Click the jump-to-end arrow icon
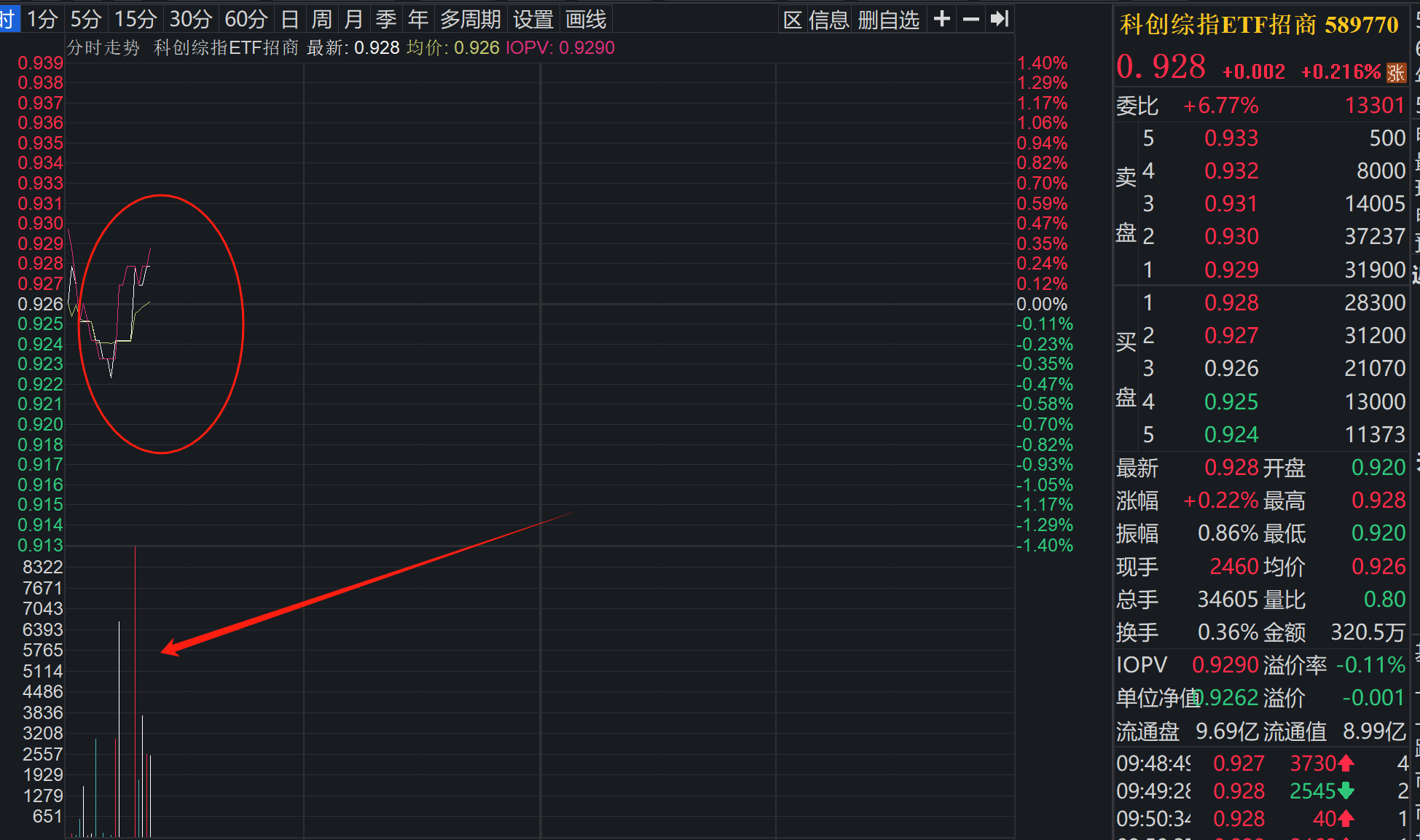Viewport: 1420px width, 840px height. click(1000, 19)
